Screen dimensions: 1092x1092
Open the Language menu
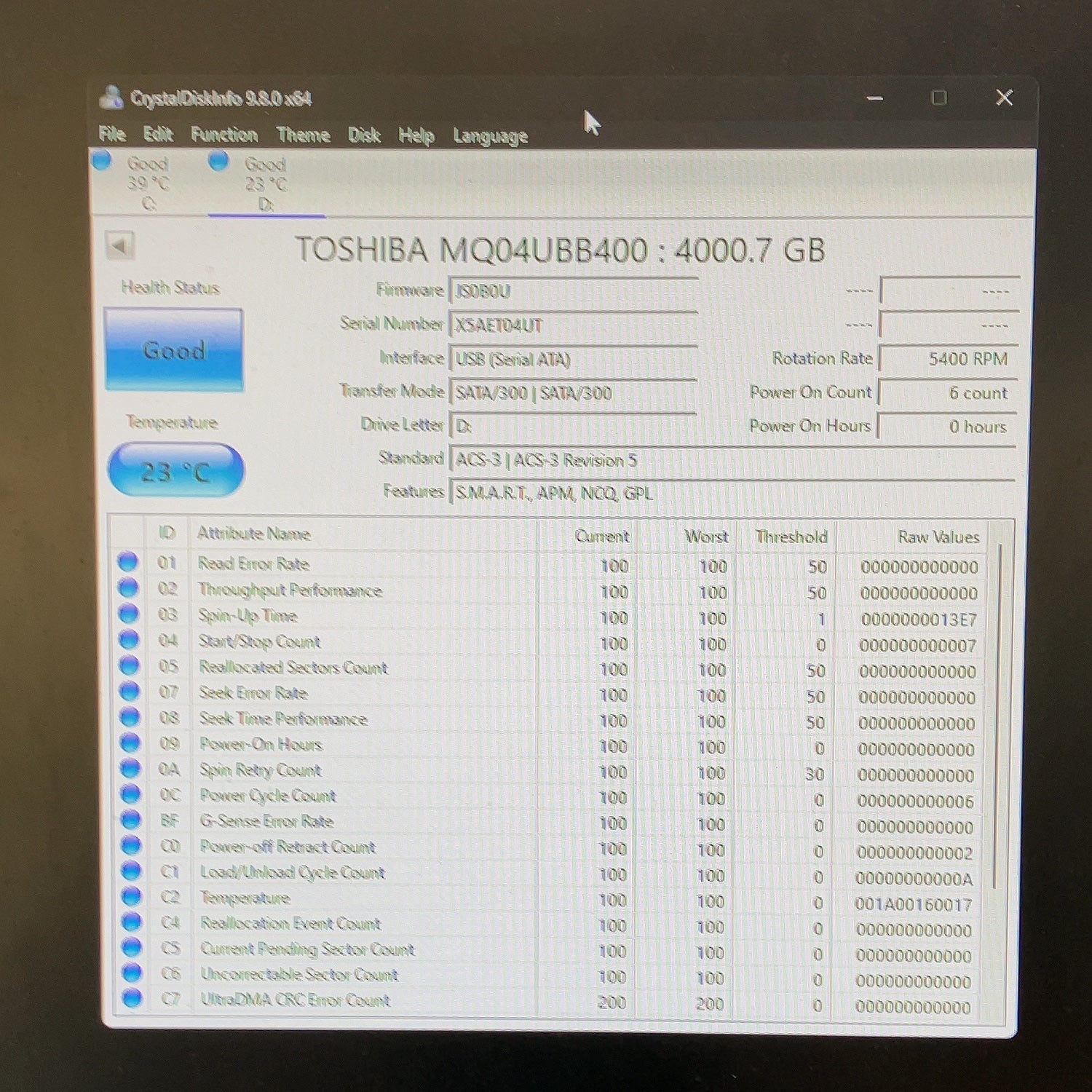point(490,136)
